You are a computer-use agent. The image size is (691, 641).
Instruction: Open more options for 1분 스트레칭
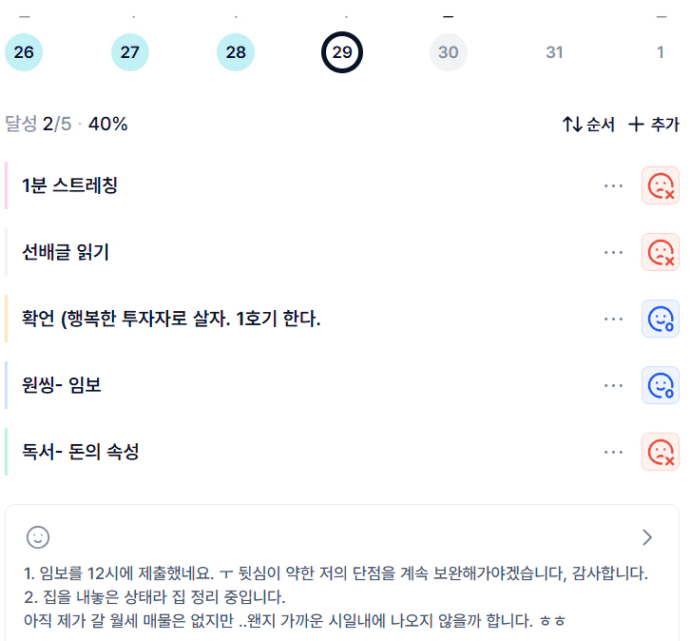pos(613,186)
